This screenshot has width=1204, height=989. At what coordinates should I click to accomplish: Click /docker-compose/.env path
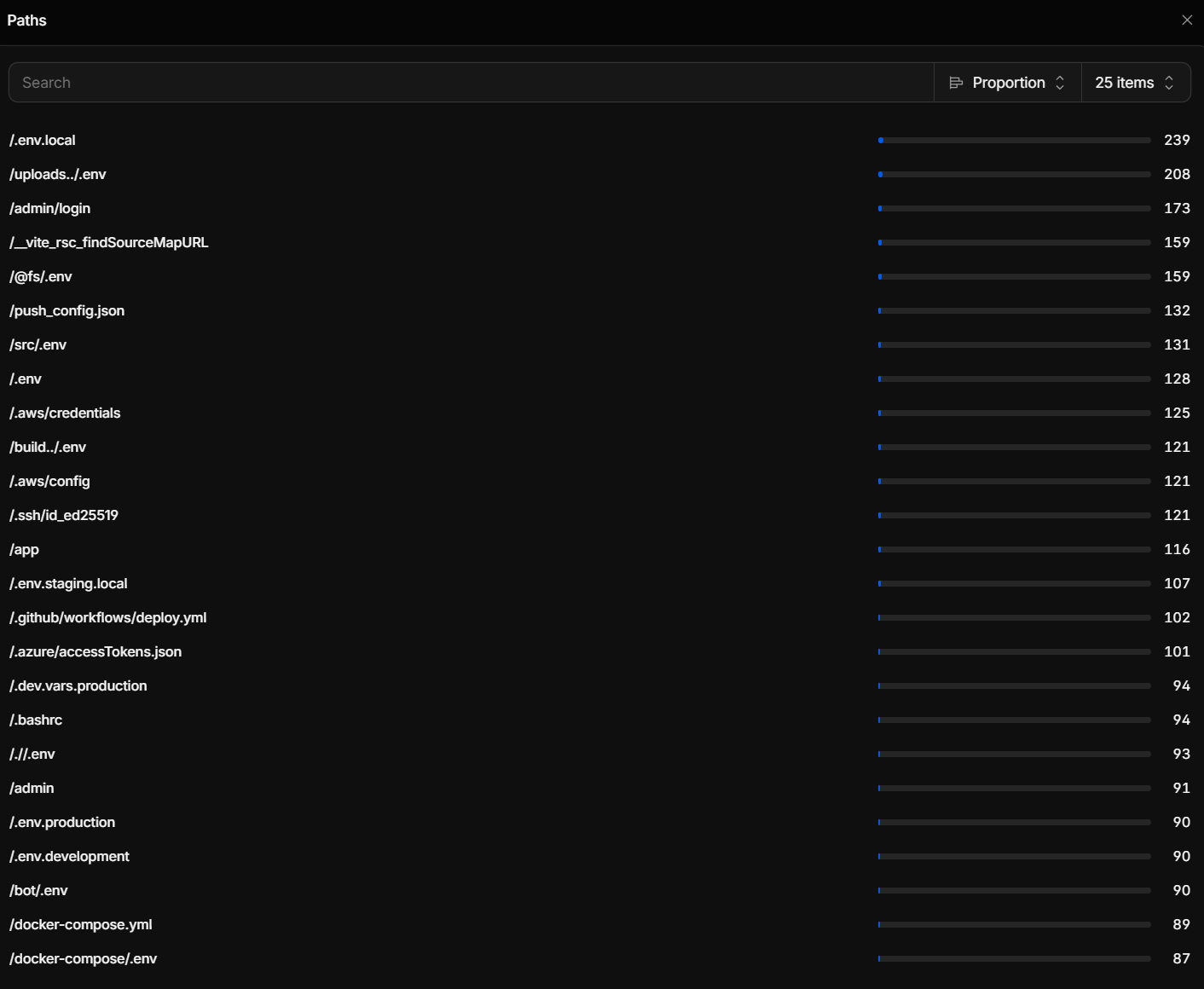point(84,958)
